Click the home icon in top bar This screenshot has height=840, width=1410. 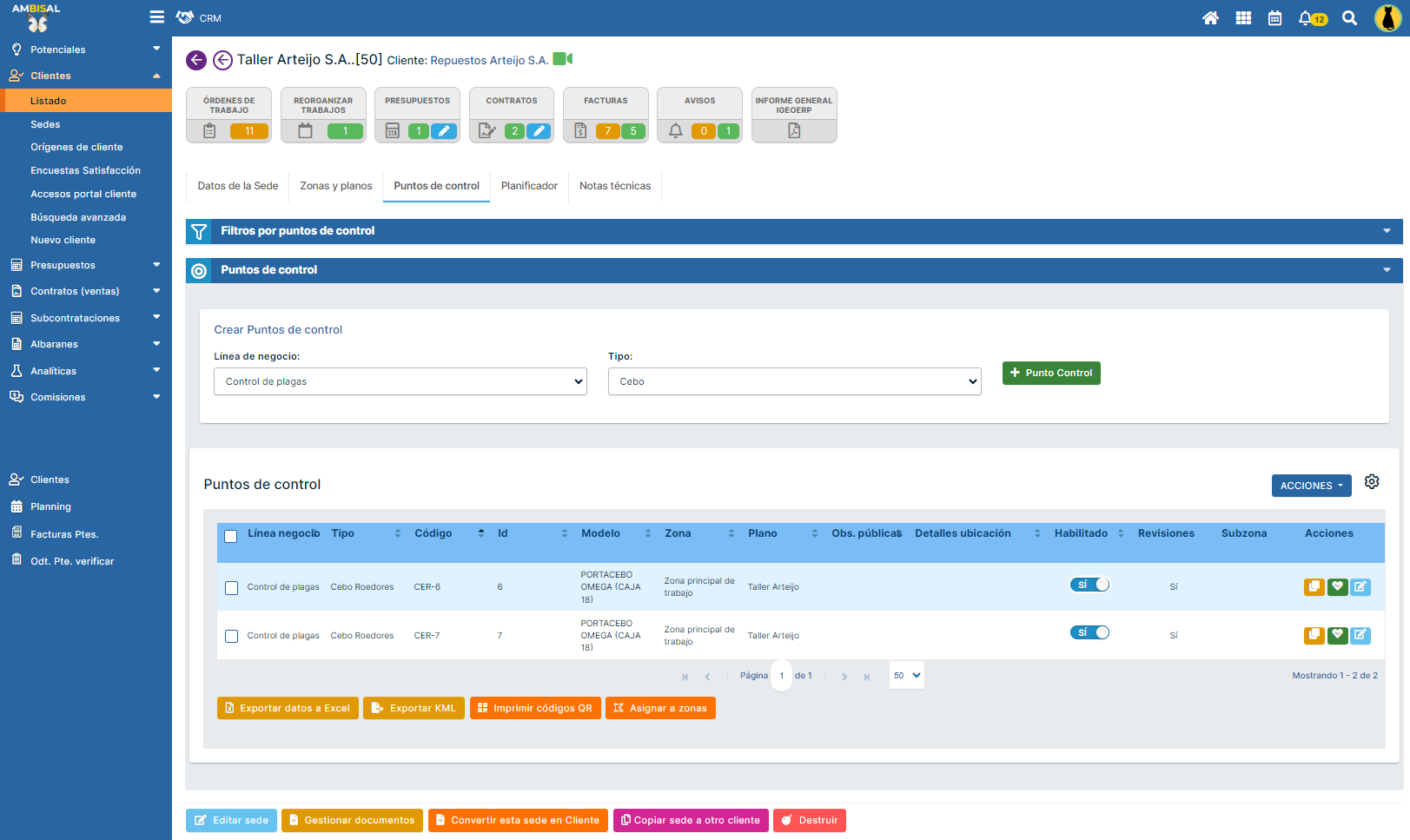[1210, 18]
